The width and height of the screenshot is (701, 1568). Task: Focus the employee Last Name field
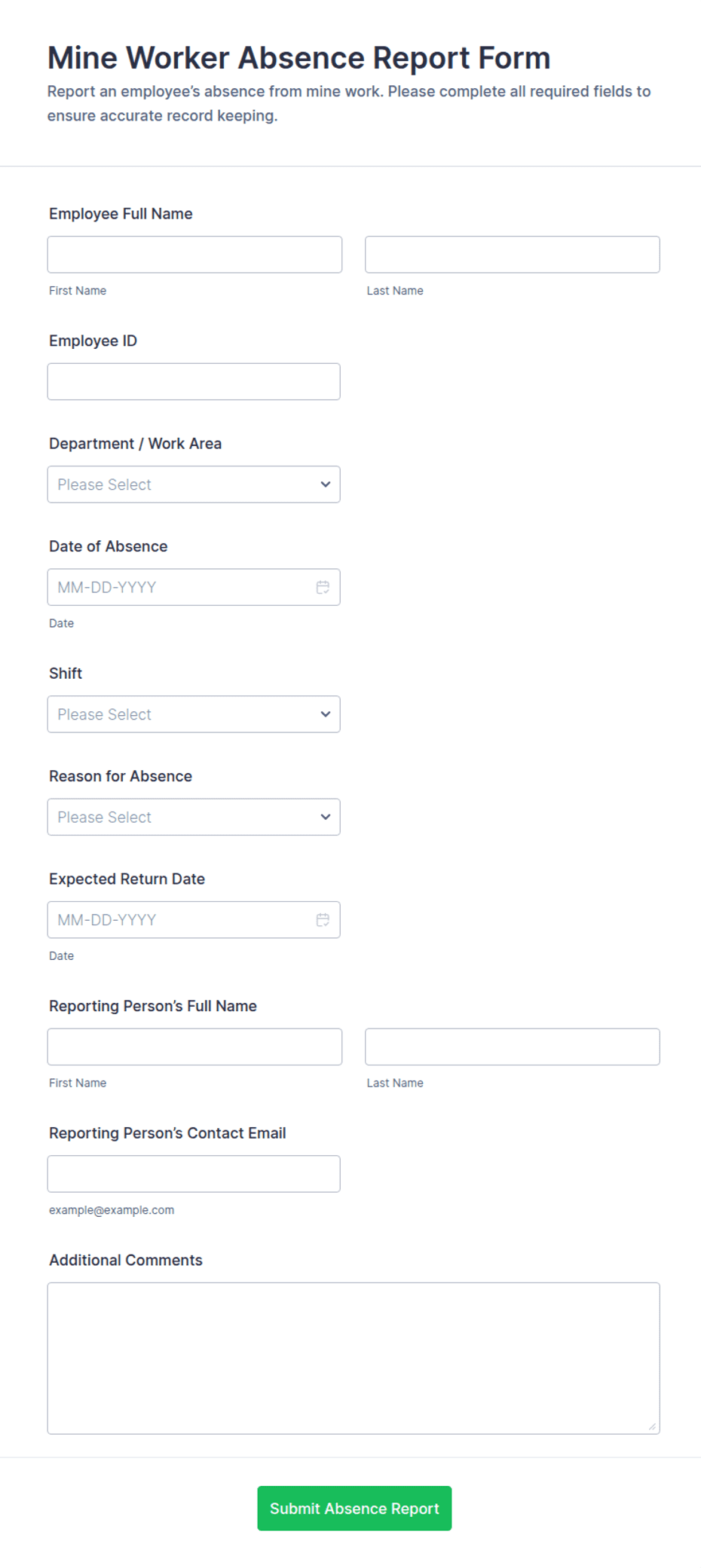point(513,255)
